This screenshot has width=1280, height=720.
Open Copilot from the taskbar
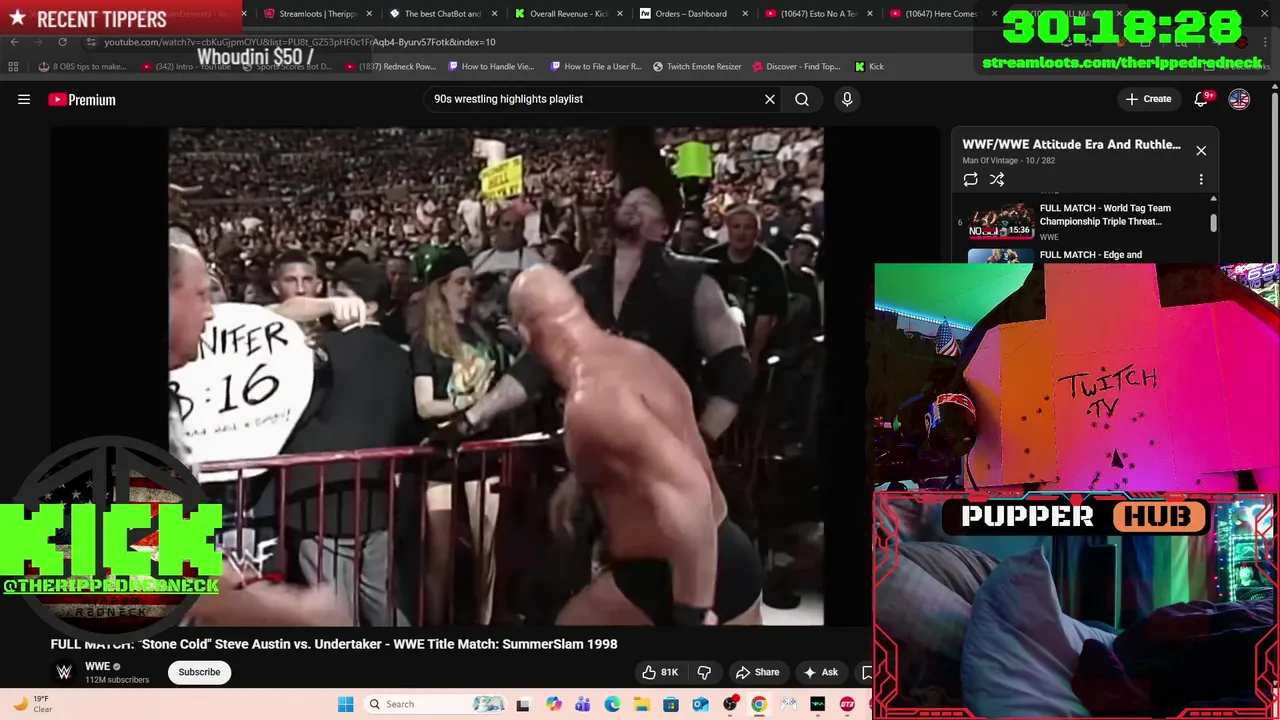(x=554, y=704)
